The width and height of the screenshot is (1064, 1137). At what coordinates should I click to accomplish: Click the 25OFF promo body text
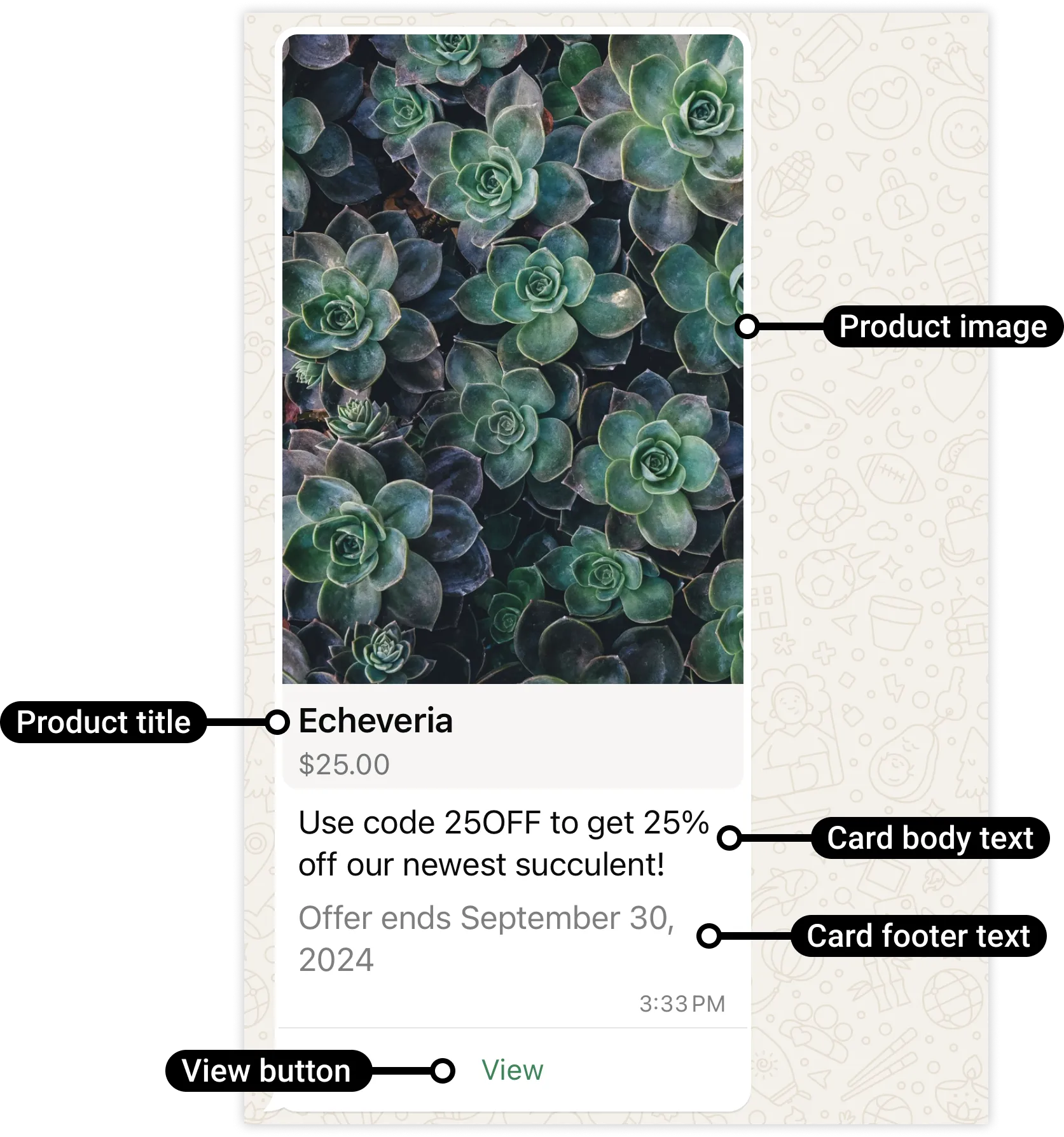(x=503, y=843)
